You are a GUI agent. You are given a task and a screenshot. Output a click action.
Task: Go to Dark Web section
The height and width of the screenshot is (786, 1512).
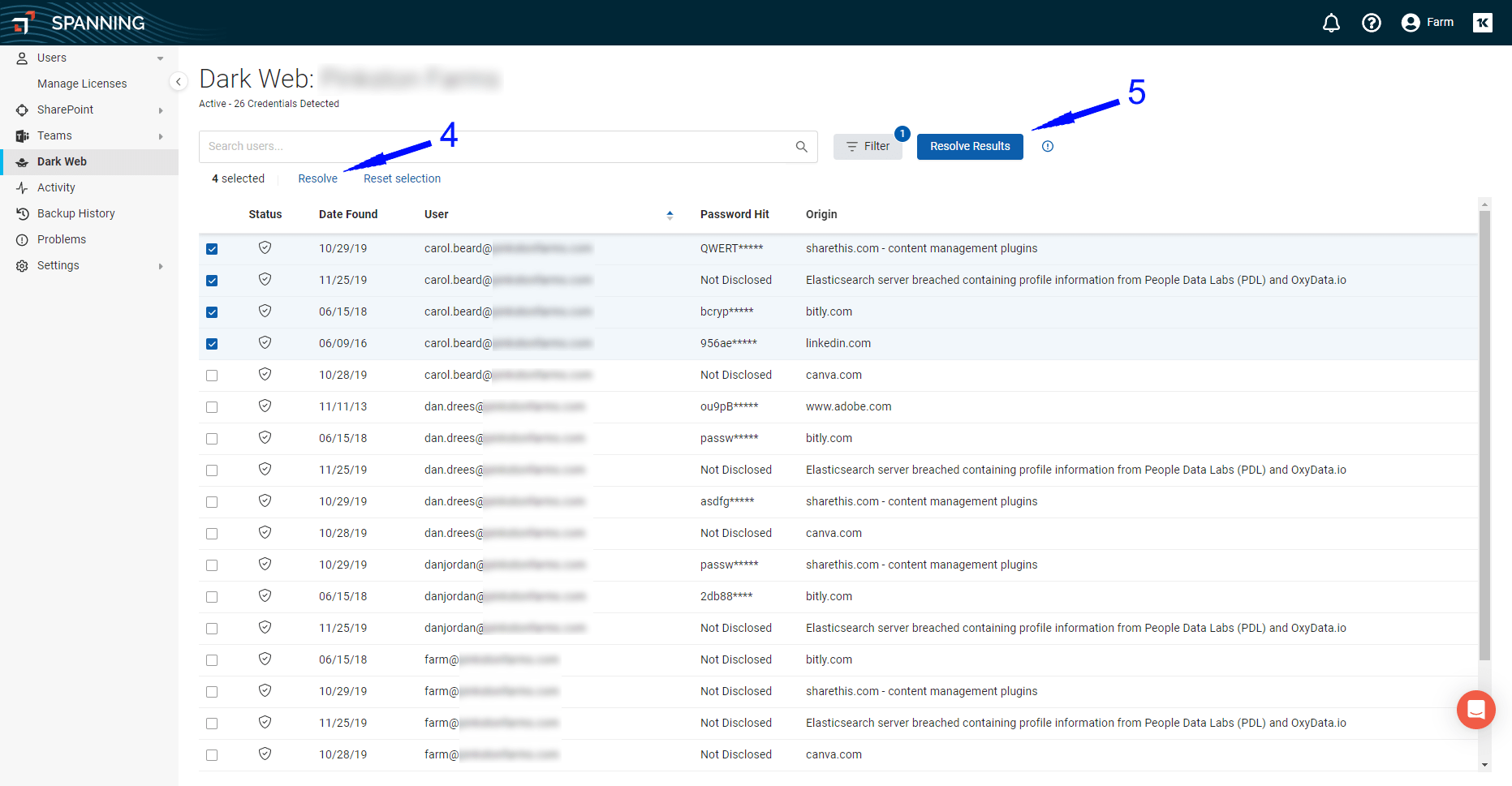tap(89, 162)
